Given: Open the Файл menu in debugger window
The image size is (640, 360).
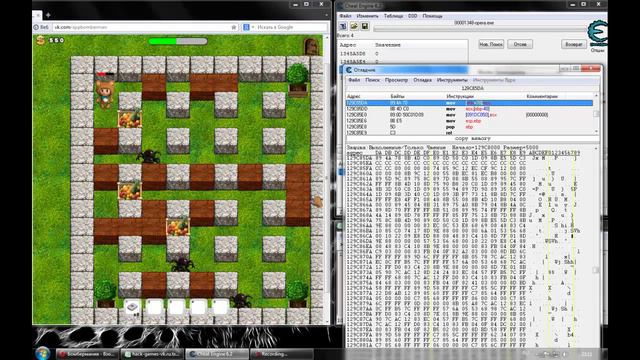Looking at the screenshot, I should point(354,80).
